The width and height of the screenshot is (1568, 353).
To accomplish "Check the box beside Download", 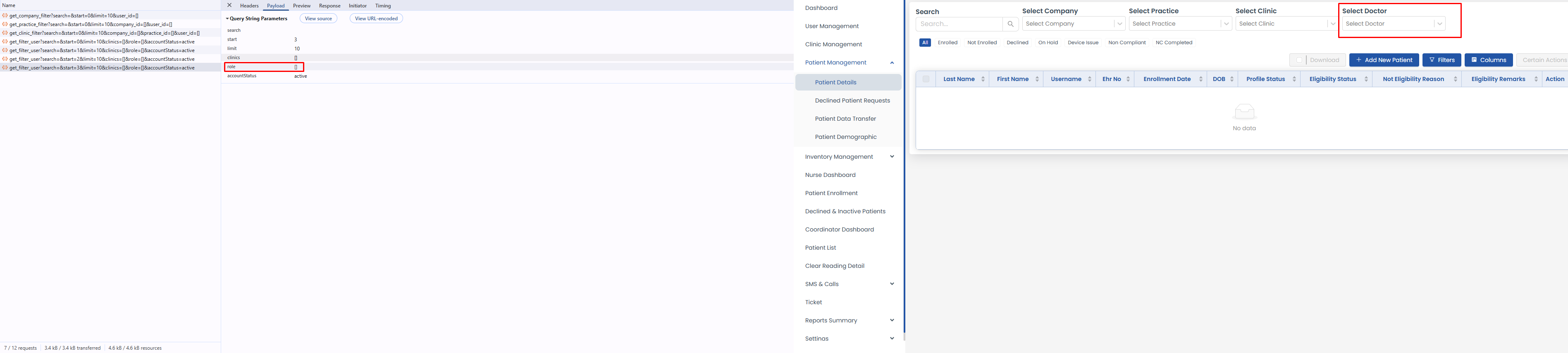I will 1299,60.
